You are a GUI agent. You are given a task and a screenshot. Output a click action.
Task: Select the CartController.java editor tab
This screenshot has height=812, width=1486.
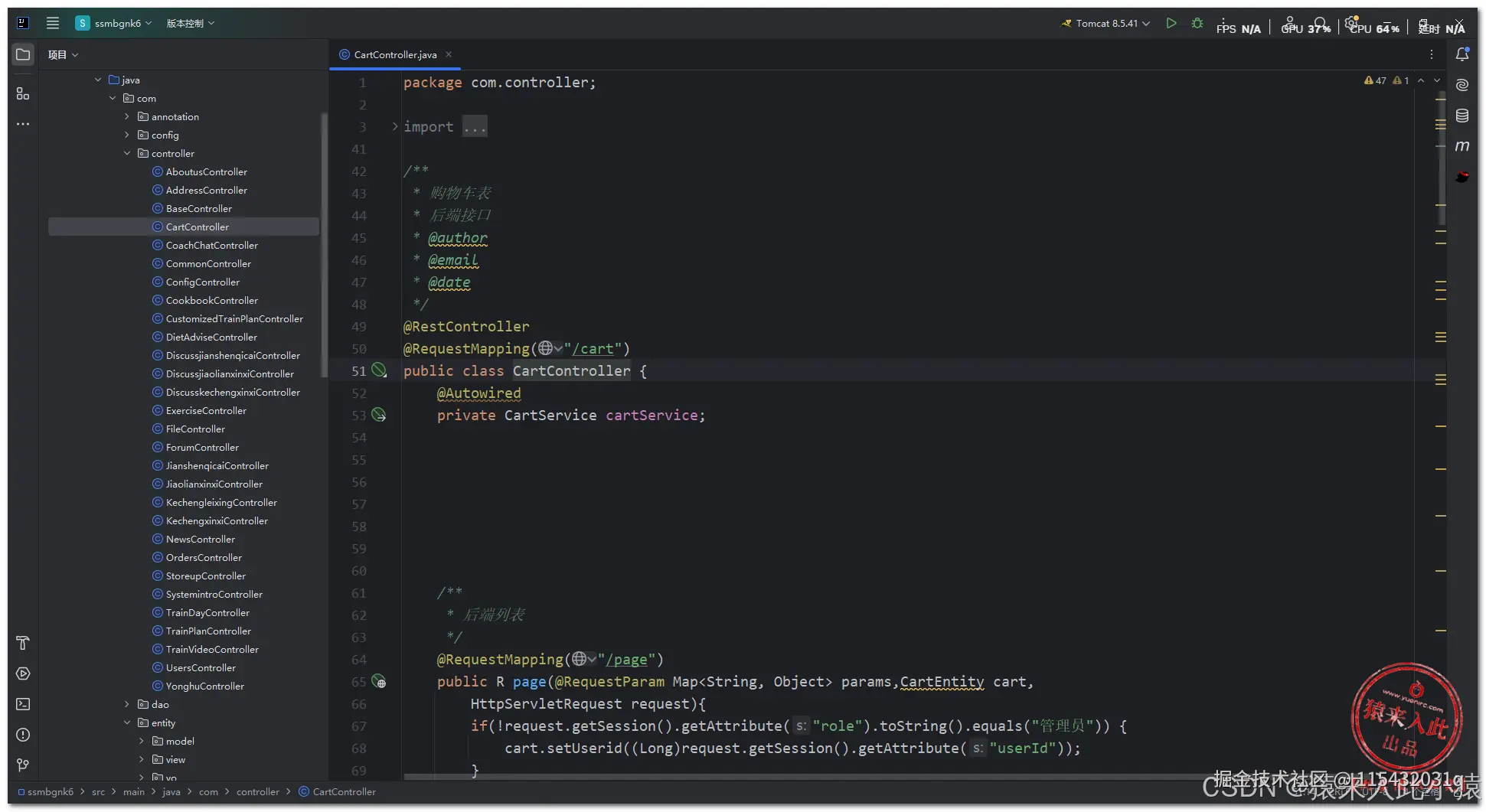[x=394, y=55]
